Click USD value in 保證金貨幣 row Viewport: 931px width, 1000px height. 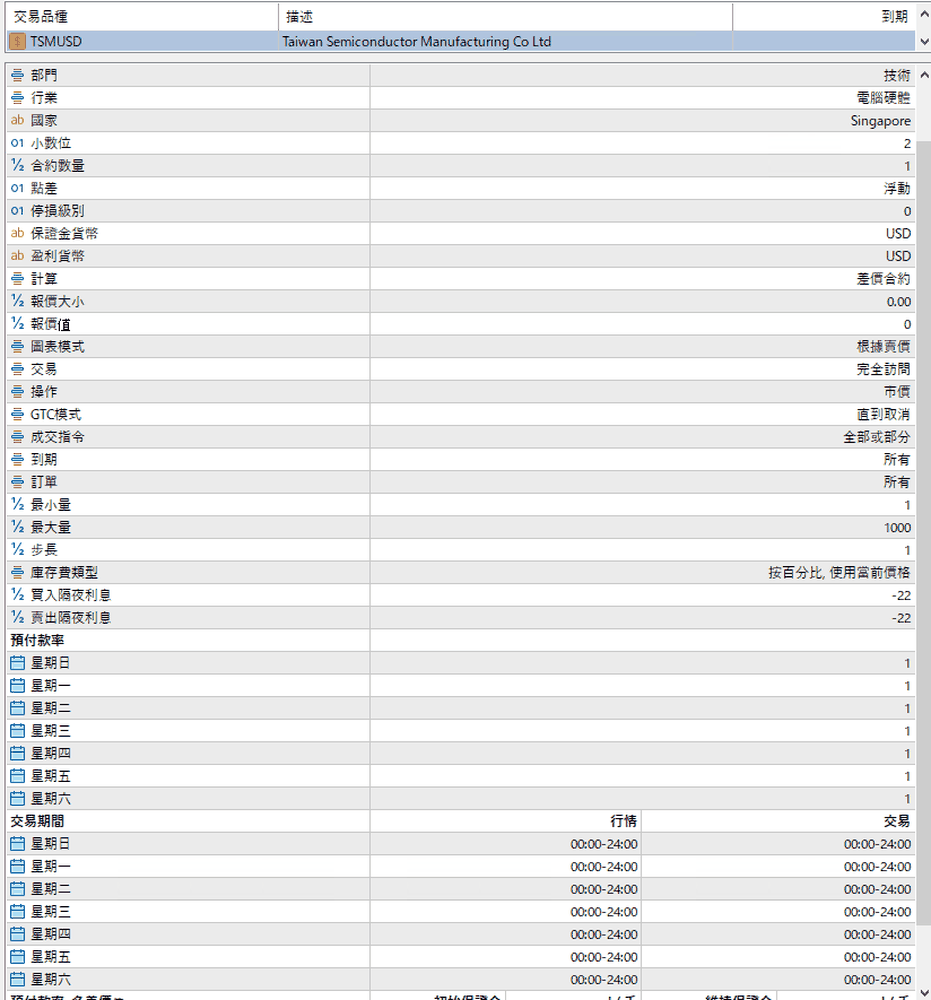898,233
